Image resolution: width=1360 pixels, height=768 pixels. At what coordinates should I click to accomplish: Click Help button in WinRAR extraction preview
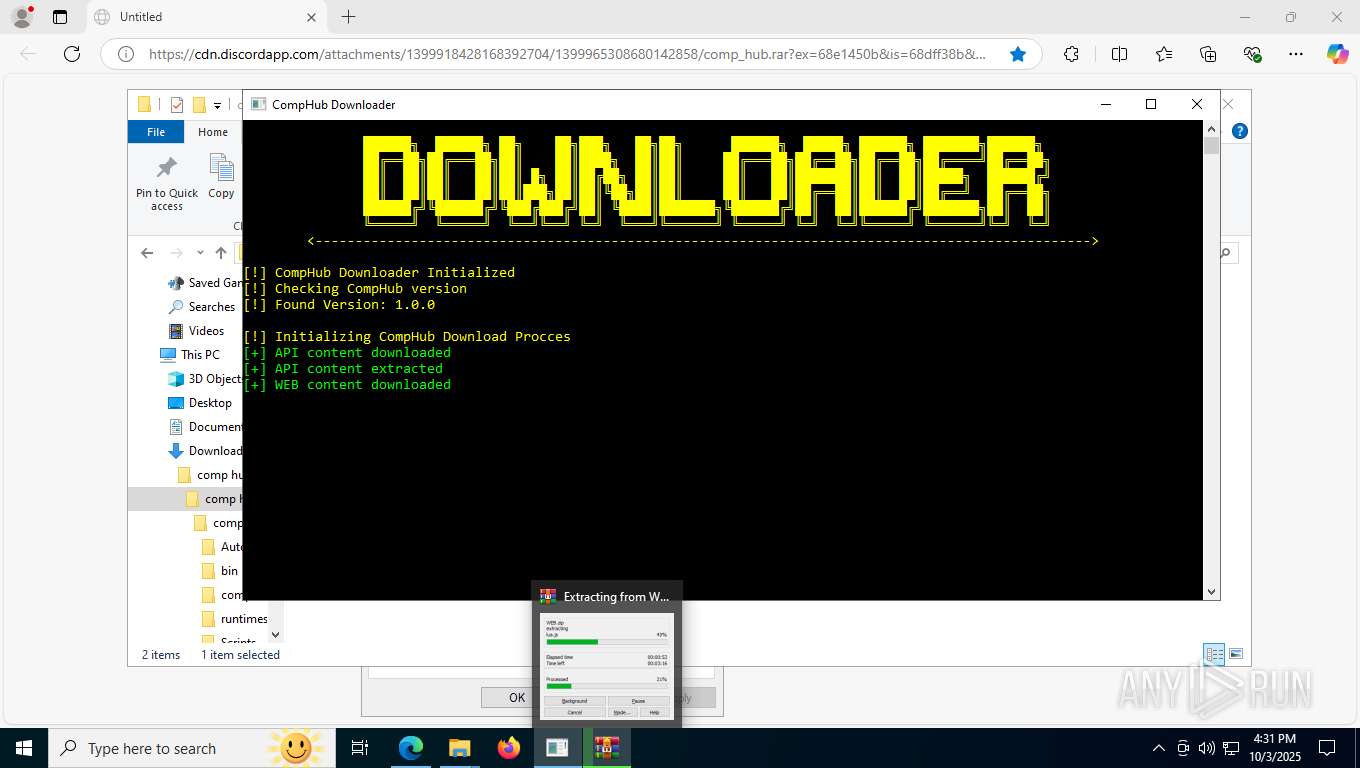654,712
